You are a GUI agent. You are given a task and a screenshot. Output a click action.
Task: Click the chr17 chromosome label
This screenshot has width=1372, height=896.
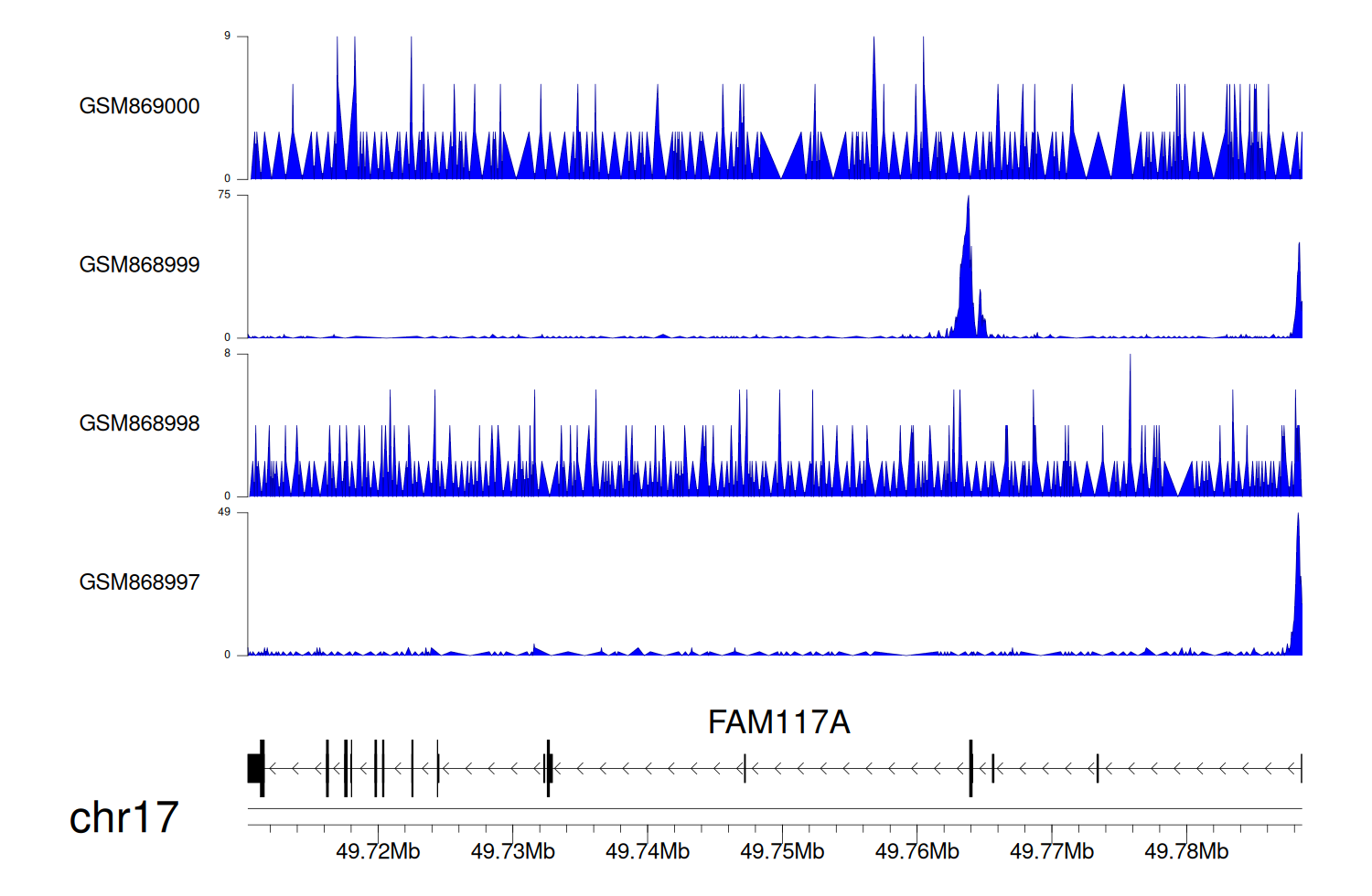coord(123,817)
